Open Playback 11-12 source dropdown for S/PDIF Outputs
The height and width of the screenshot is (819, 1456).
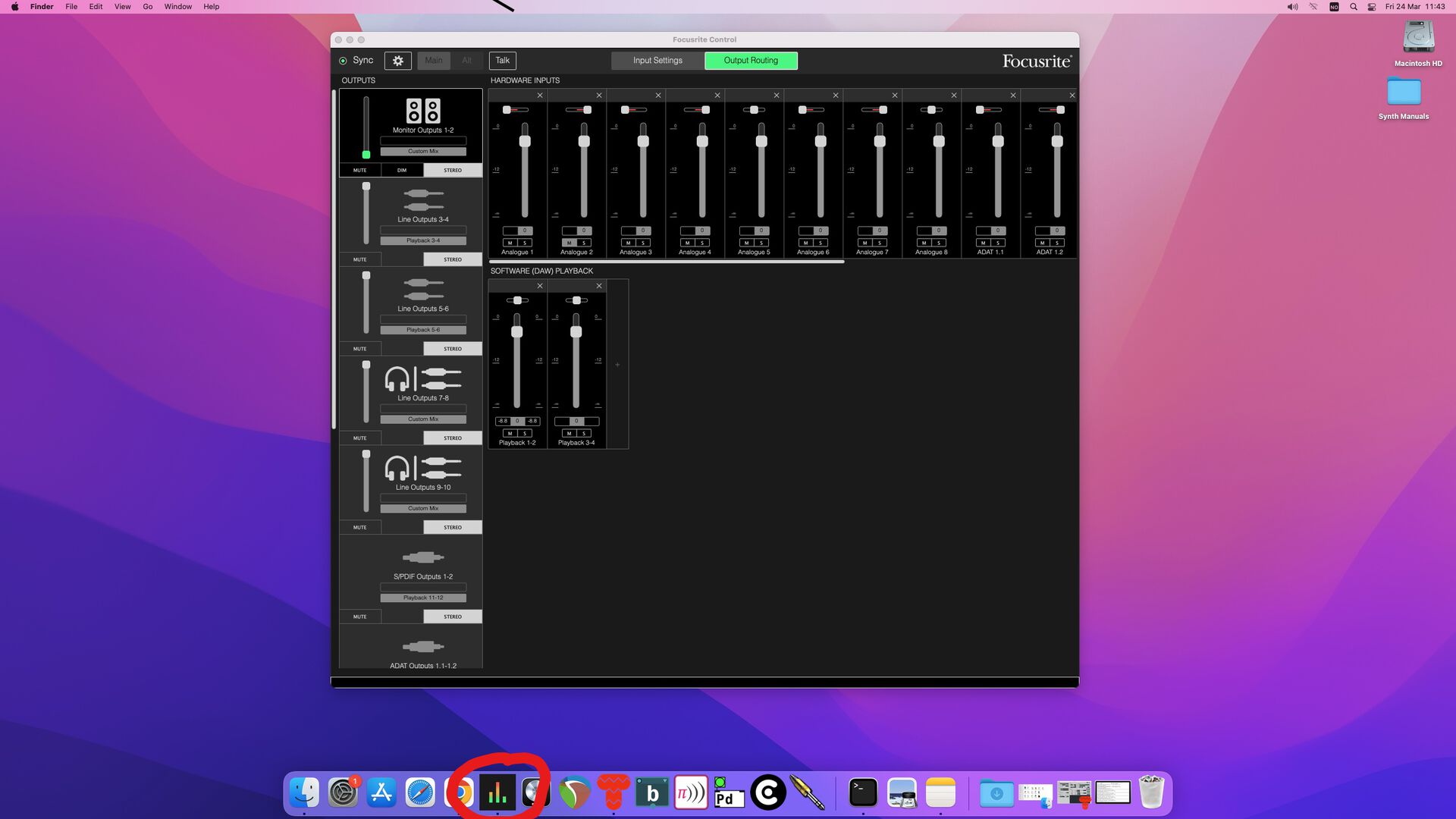[x=423, y=598]
